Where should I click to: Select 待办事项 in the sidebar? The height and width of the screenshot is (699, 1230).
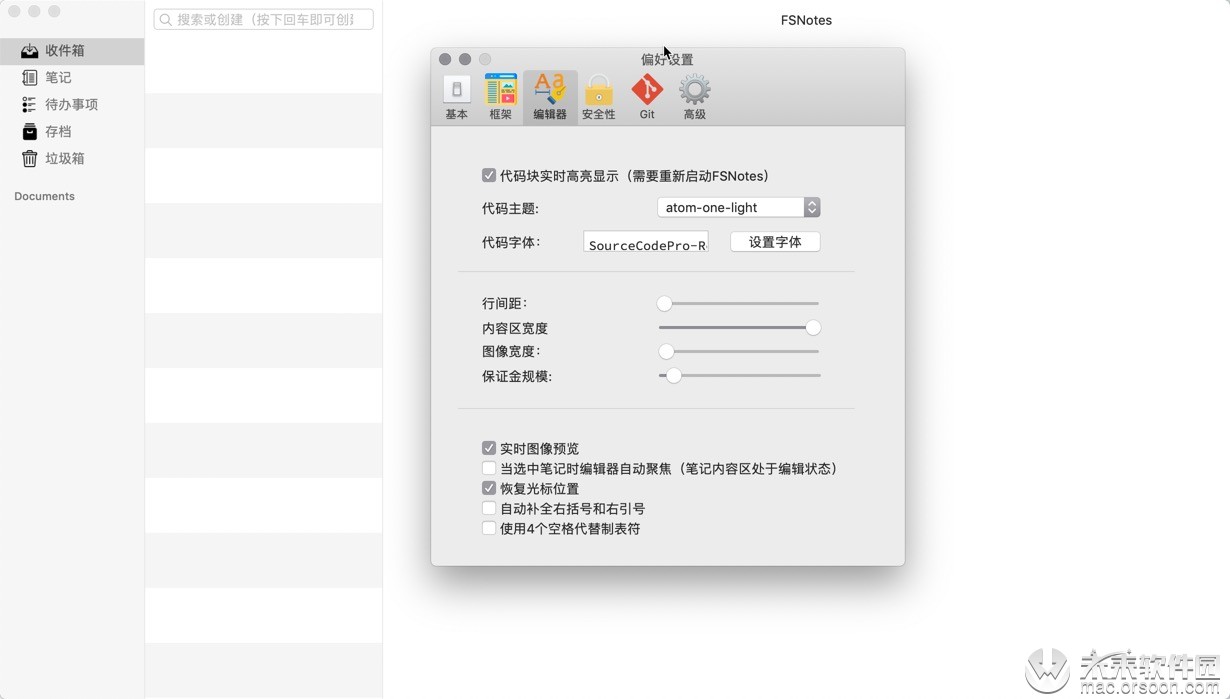tap(72, 105)
